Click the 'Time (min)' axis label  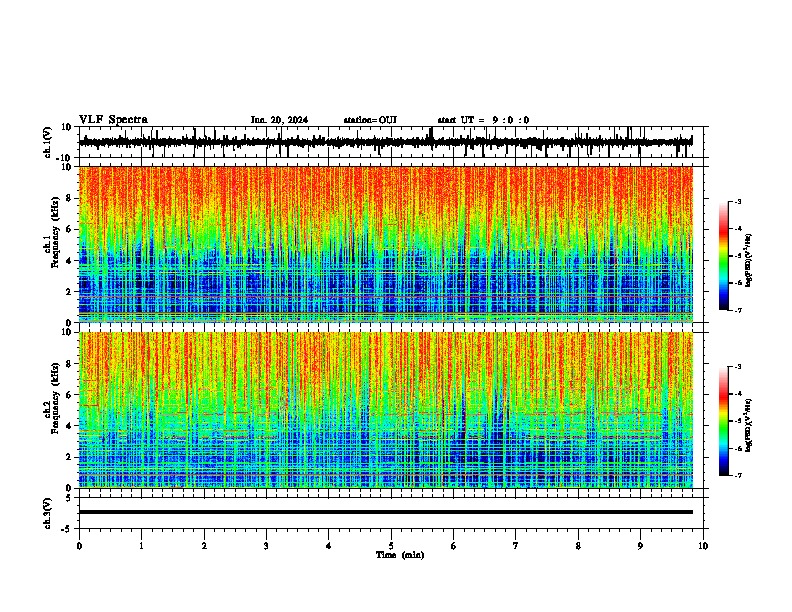point(400,555)
